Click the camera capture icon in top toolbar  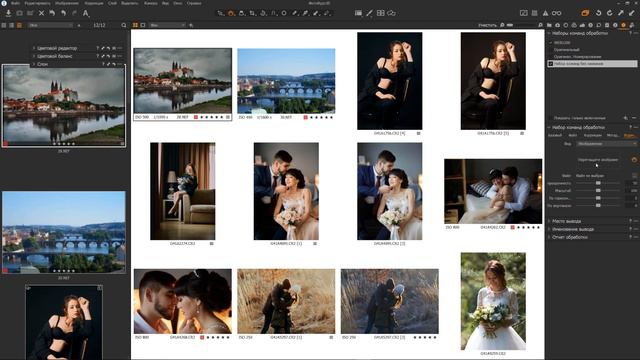19,13
